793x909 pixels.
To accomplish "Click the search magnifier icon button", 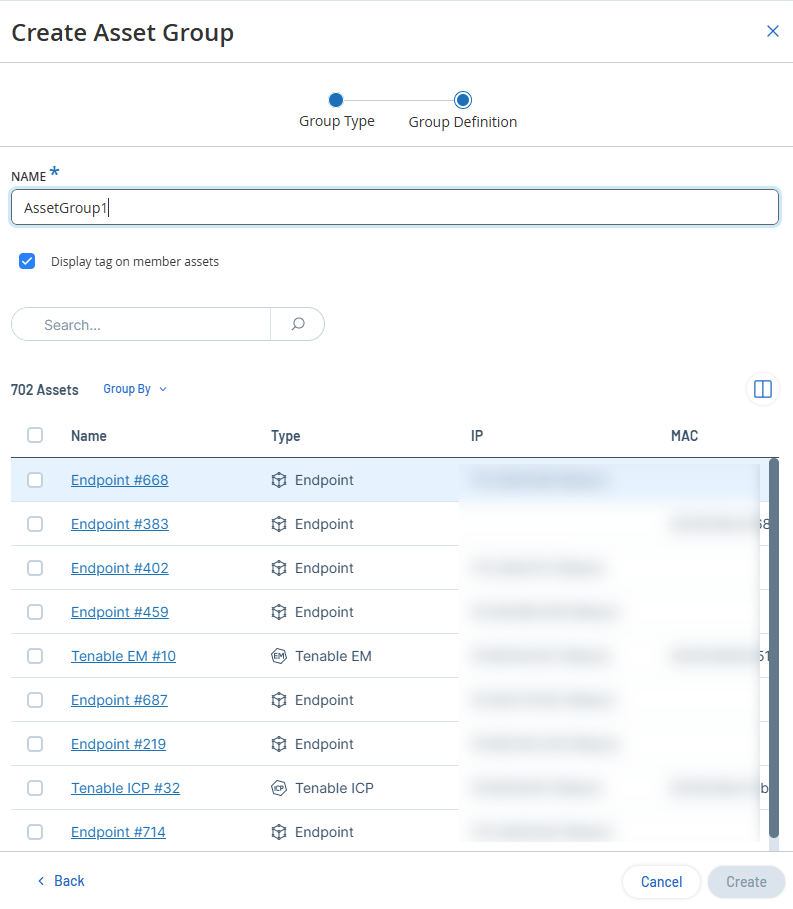I will 297,324.
